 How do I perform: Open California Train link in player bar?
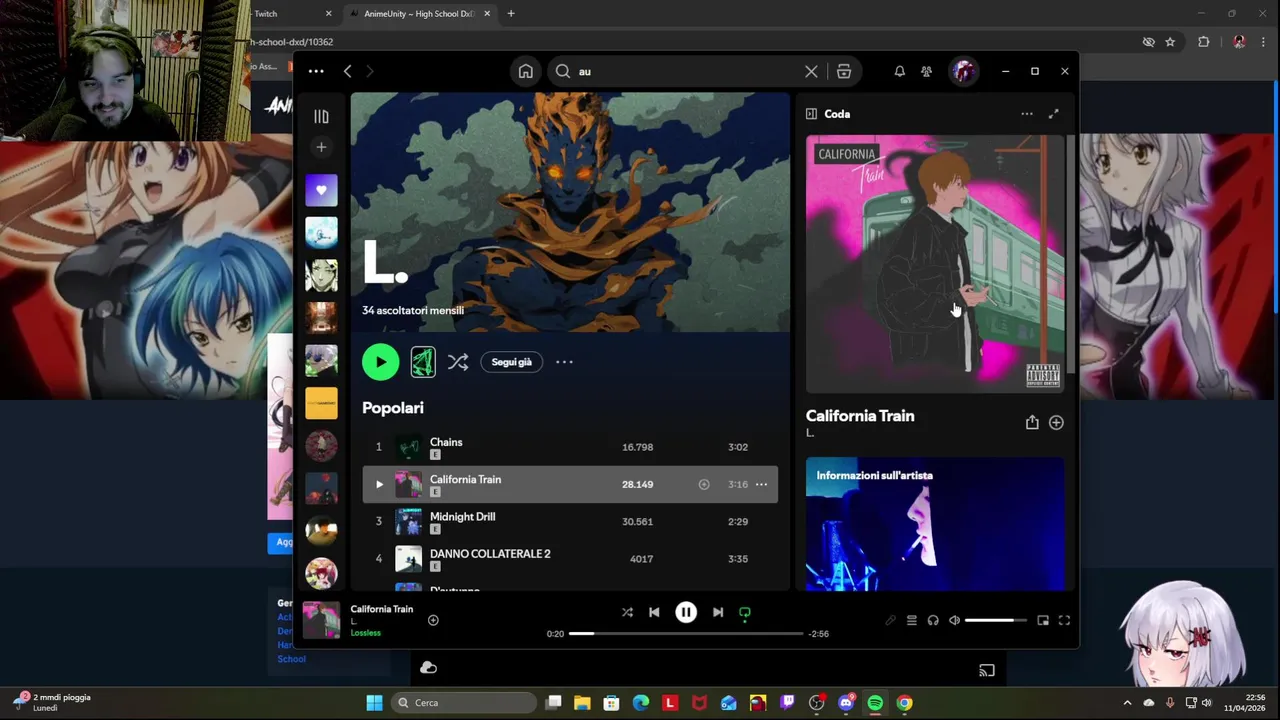click(x=381, y=609)
